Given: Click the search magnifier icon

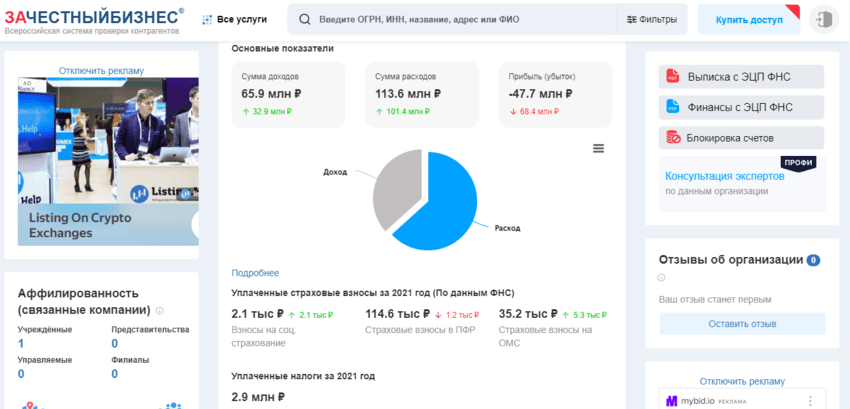Looking at the screenshot, I should point(305,20).
